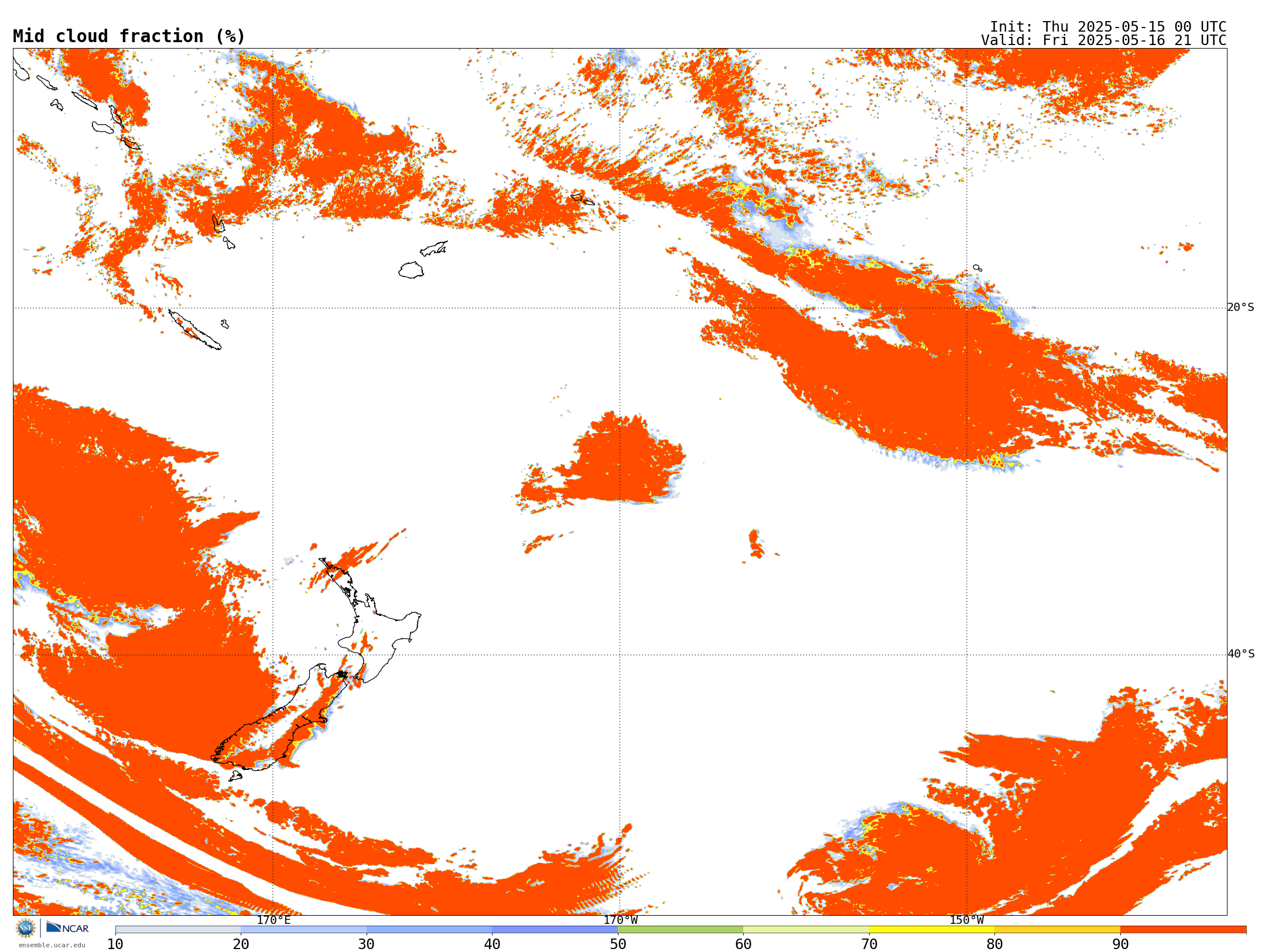Screen dimensions: 1265x952
Task: Click the 10–20 pale gray colorbar segment
Action: (178, 930)
